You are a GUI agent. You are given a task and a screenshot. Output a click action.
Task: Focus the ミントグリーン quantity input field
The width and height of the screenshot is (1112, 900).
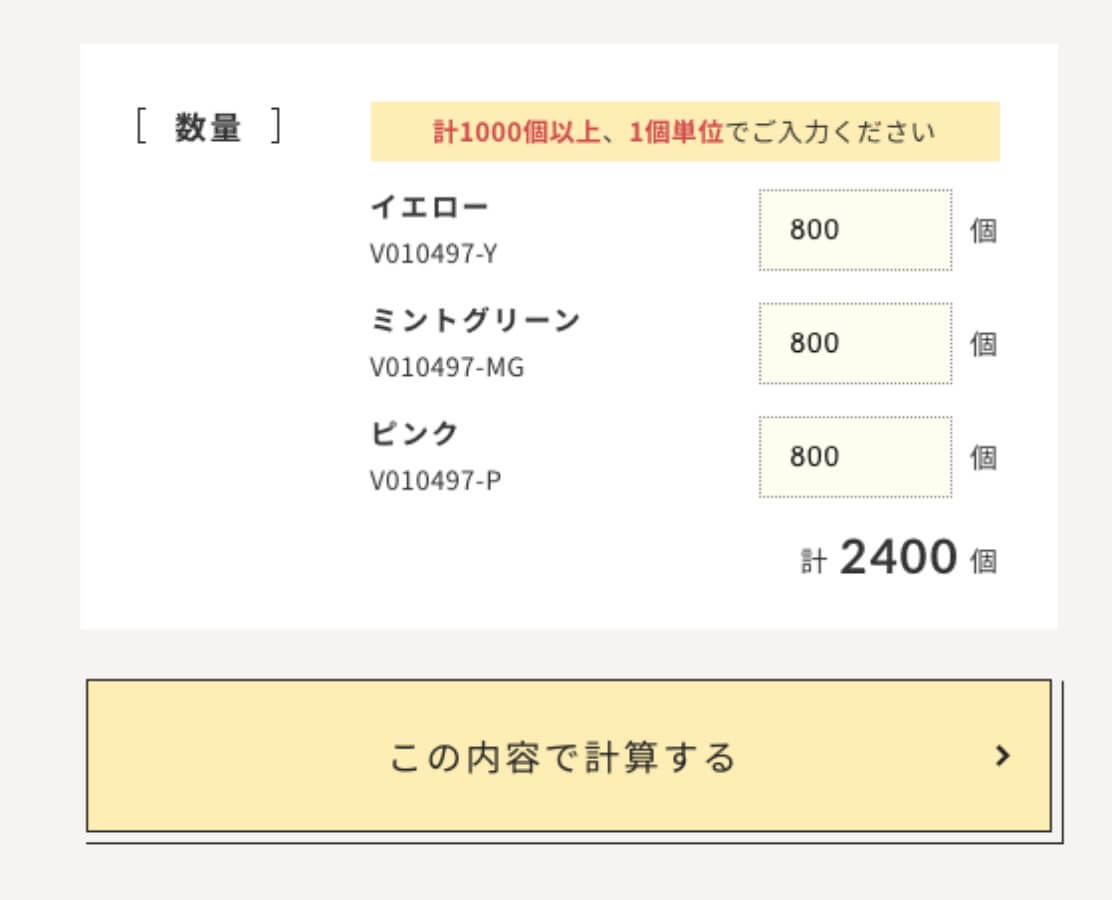855,343
